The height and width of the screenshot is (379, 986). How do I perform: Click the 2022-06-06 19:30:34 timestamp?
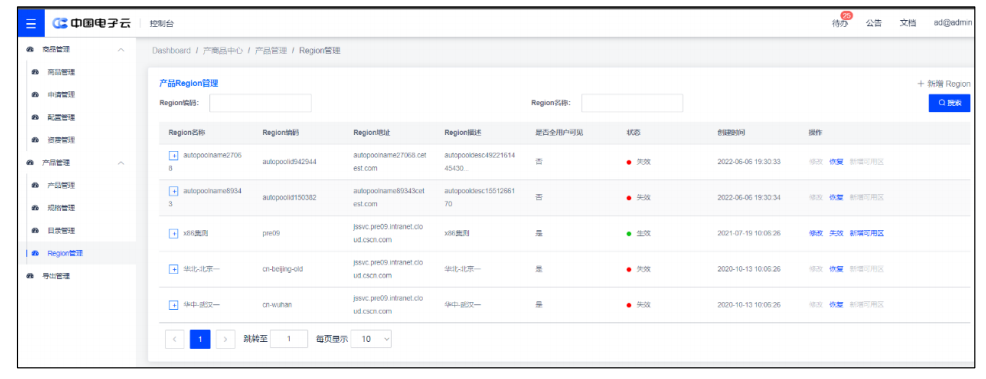pos(749,197)
